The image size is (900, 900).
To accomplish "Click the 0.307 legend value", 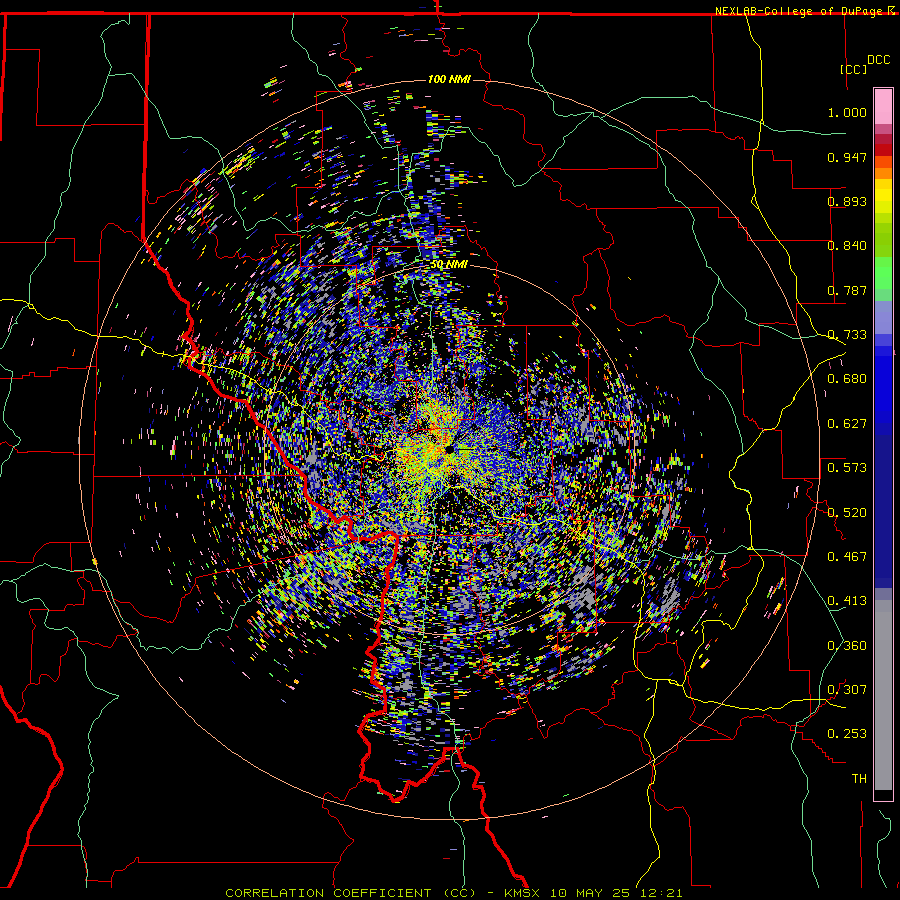I will [847, 690].
